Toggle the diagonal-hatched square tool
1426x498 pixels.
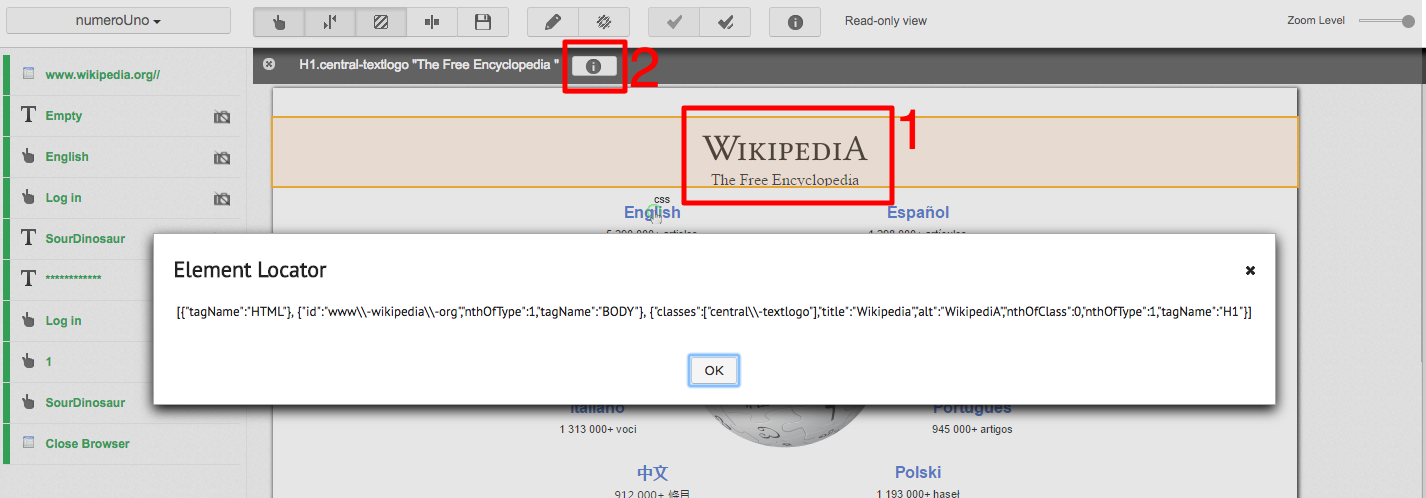click(381, 21)
